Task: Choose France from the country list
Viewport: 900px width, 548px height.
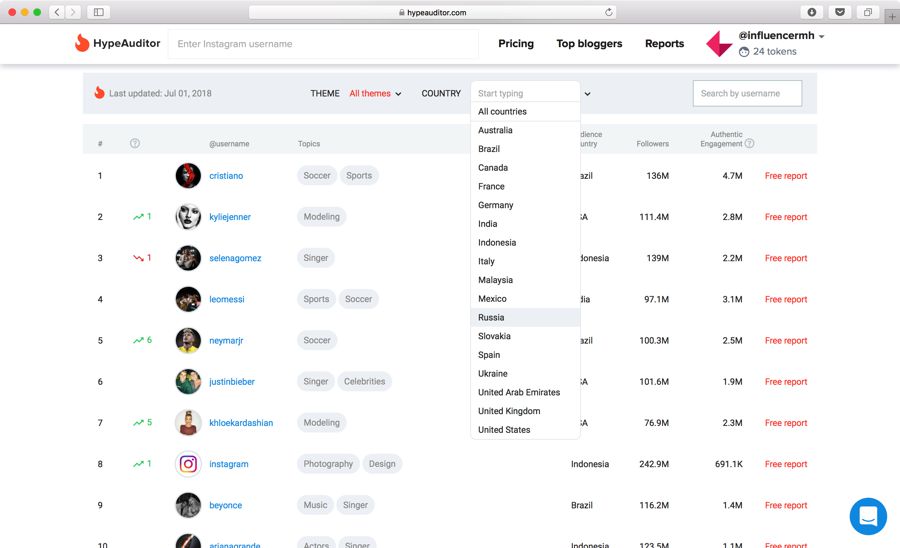Action: (x=525, y=186)
